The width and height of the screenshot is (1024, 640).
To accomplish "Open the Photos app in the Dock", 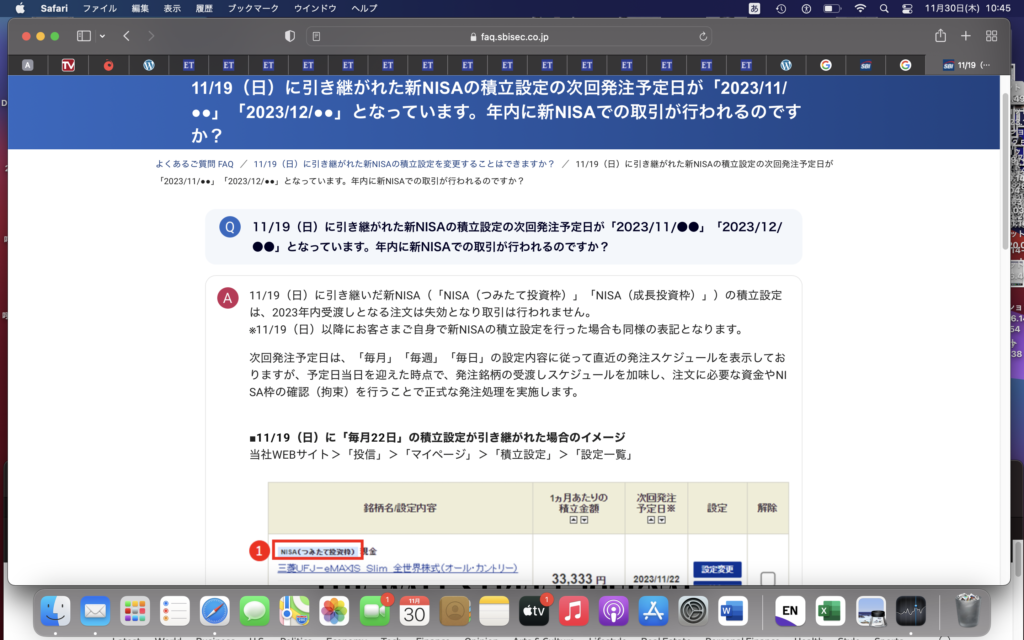I will 334,609.
